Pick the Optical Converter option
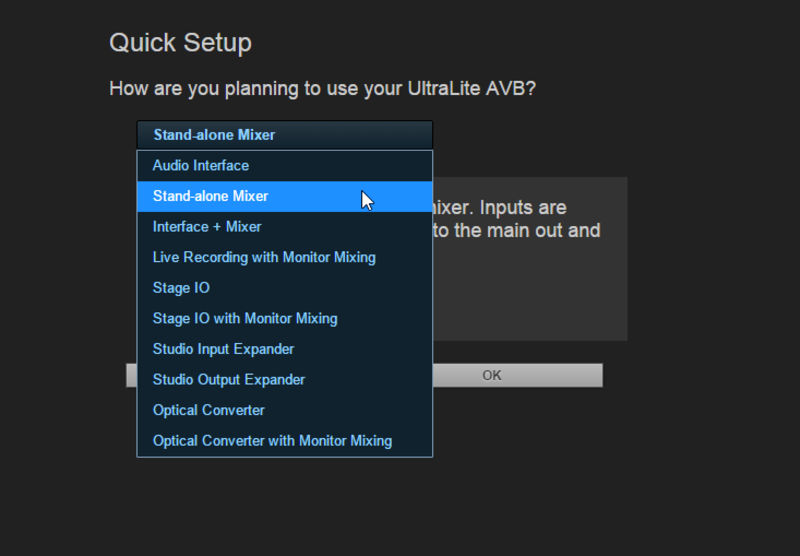The width and height of the screenshot is (800, 556). pyautogui.click(x=285, y=411)
